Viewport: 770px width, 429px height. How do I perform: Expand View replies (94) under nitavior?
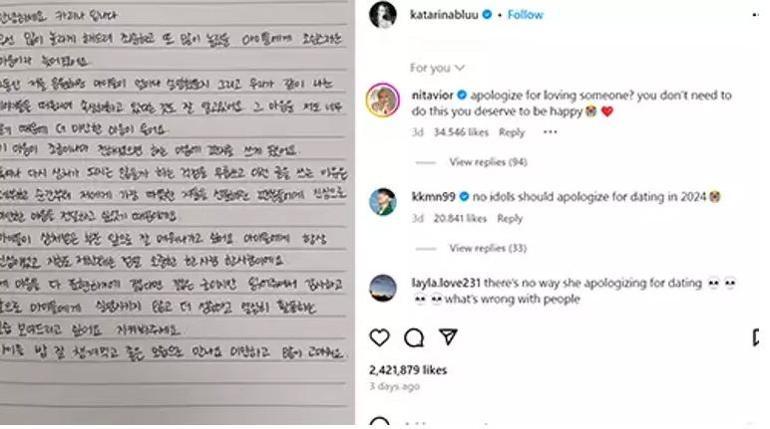488,162
